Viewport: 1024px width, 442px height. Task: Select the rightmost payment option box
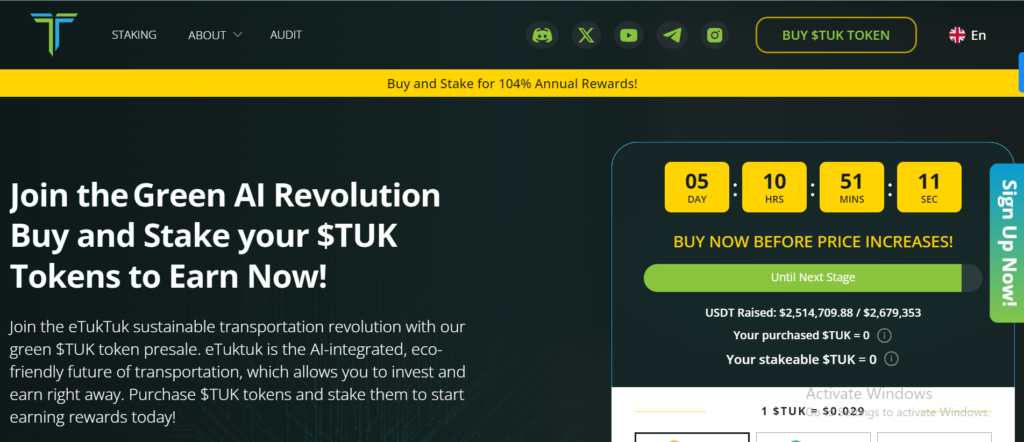click(934, 437)
